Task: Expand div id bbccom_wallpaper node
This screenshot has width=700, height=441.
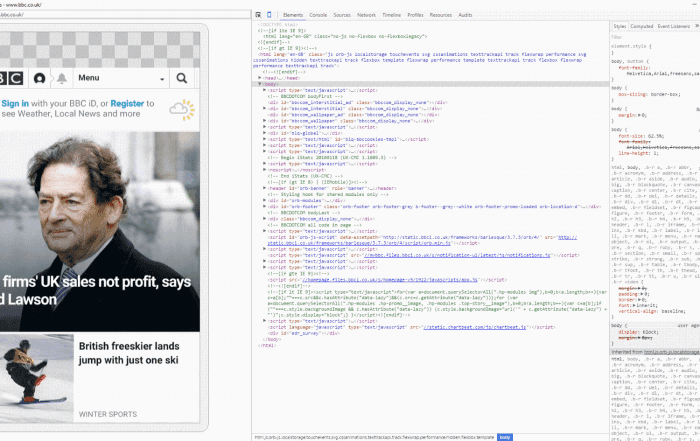Action: pyautogui.click(x=265, y=121)
